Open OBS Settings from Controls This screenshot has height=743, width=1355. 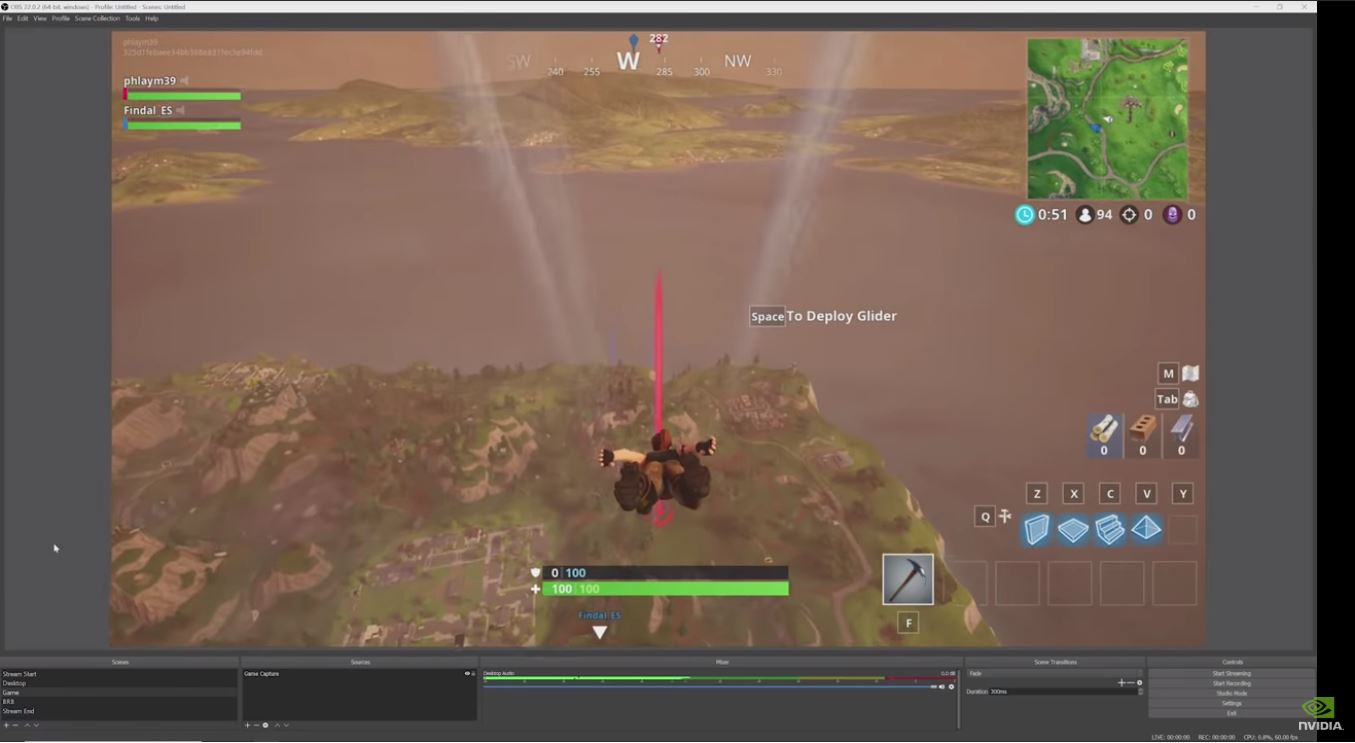click(1231, 703)
